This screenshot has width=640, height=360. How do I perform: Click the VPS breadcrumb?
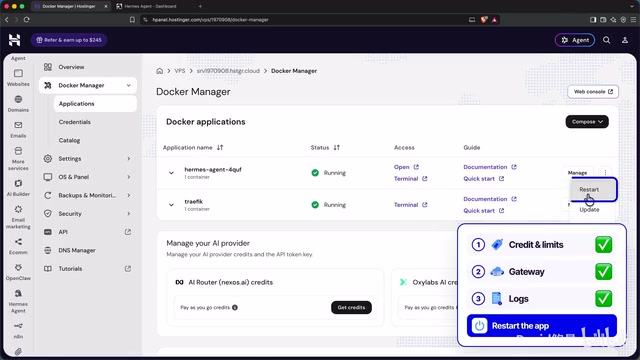[x=180, y=71]
